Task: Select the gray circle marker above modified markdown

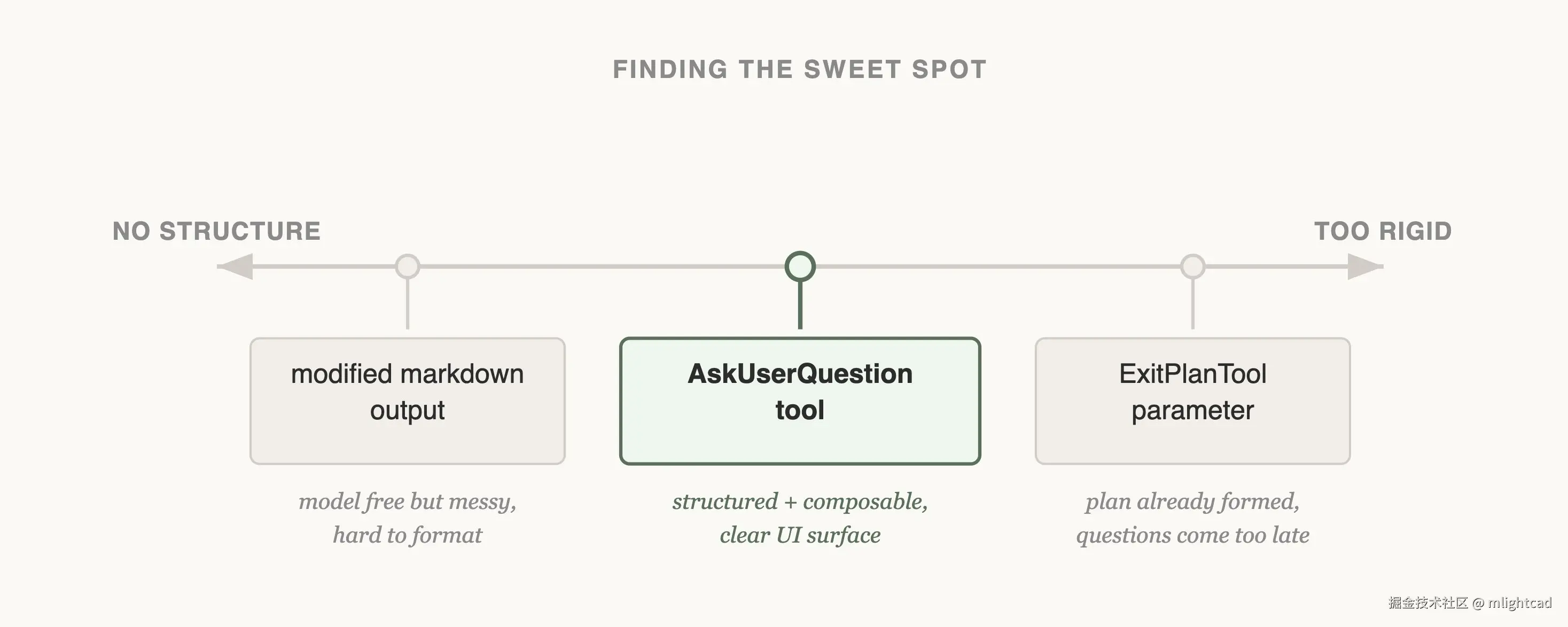Action: (x=407, y=267)
